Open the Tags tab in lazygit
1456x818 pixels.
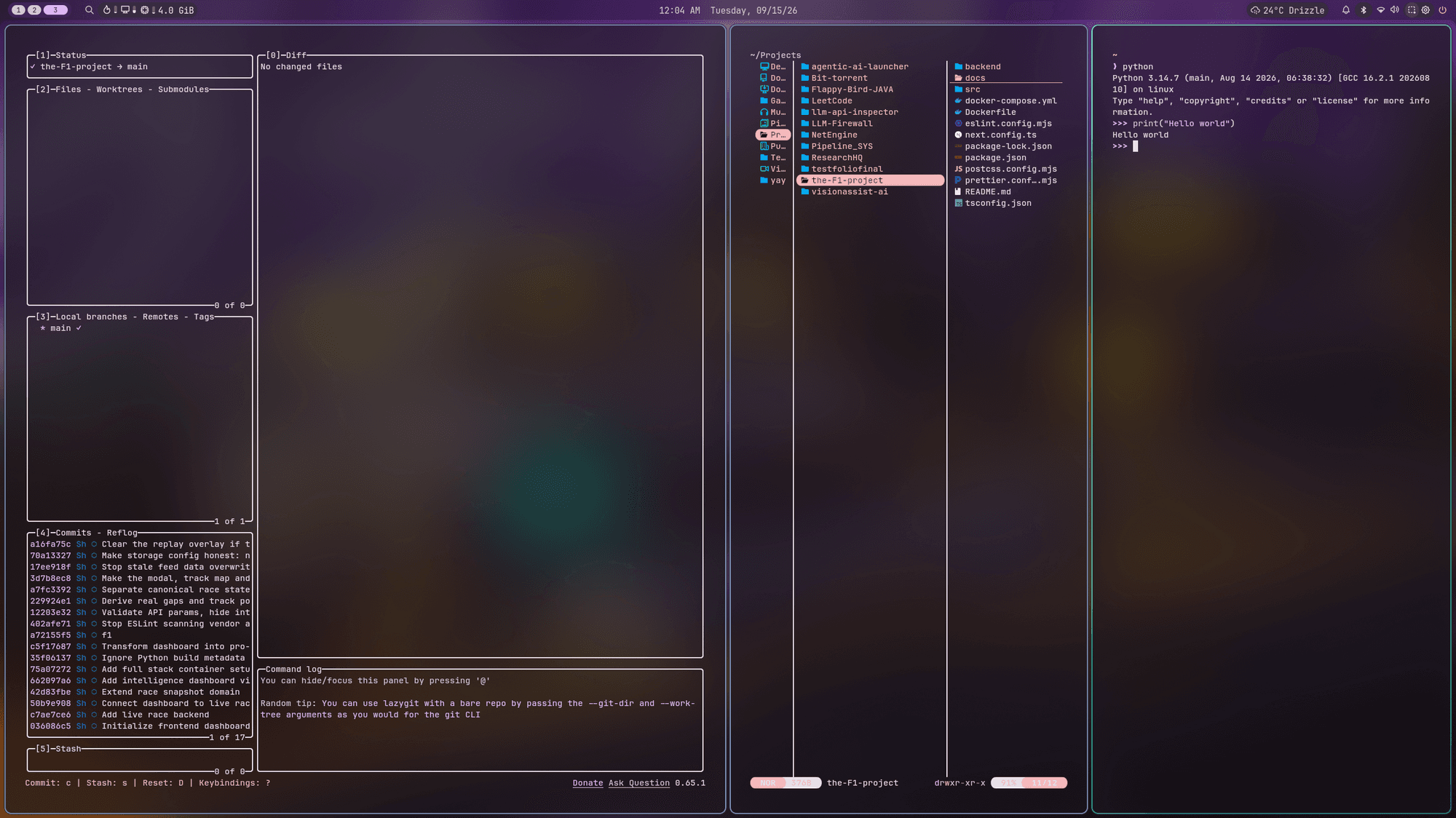click(204, 317)
